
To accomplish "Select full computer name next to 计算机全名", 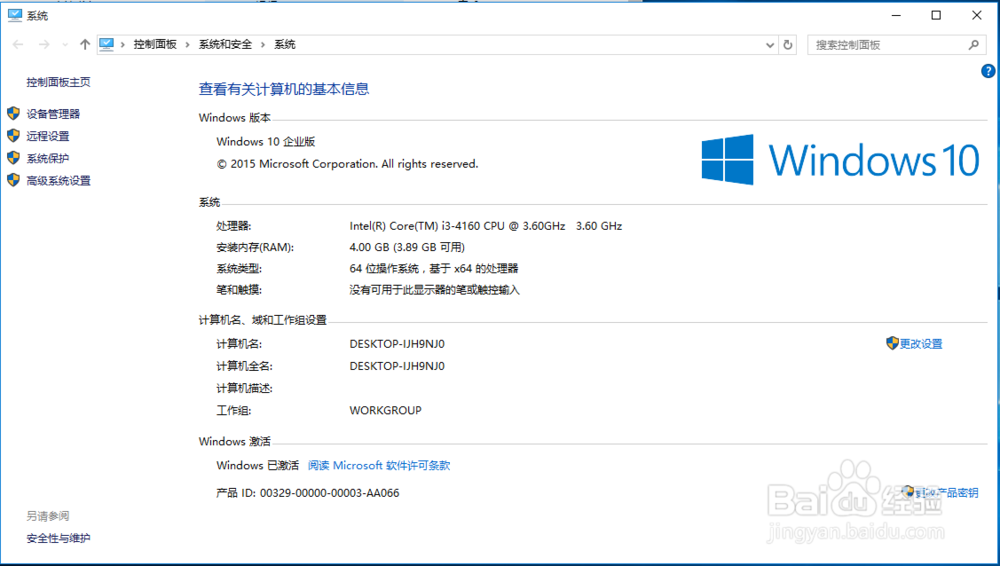I will pos(397,366).
